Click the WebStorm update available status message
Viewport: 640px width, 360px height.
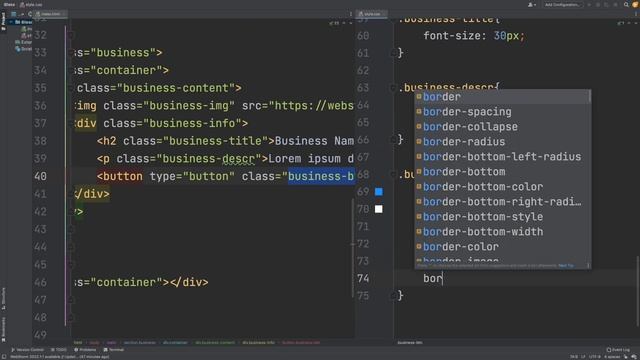click(59, 357)
